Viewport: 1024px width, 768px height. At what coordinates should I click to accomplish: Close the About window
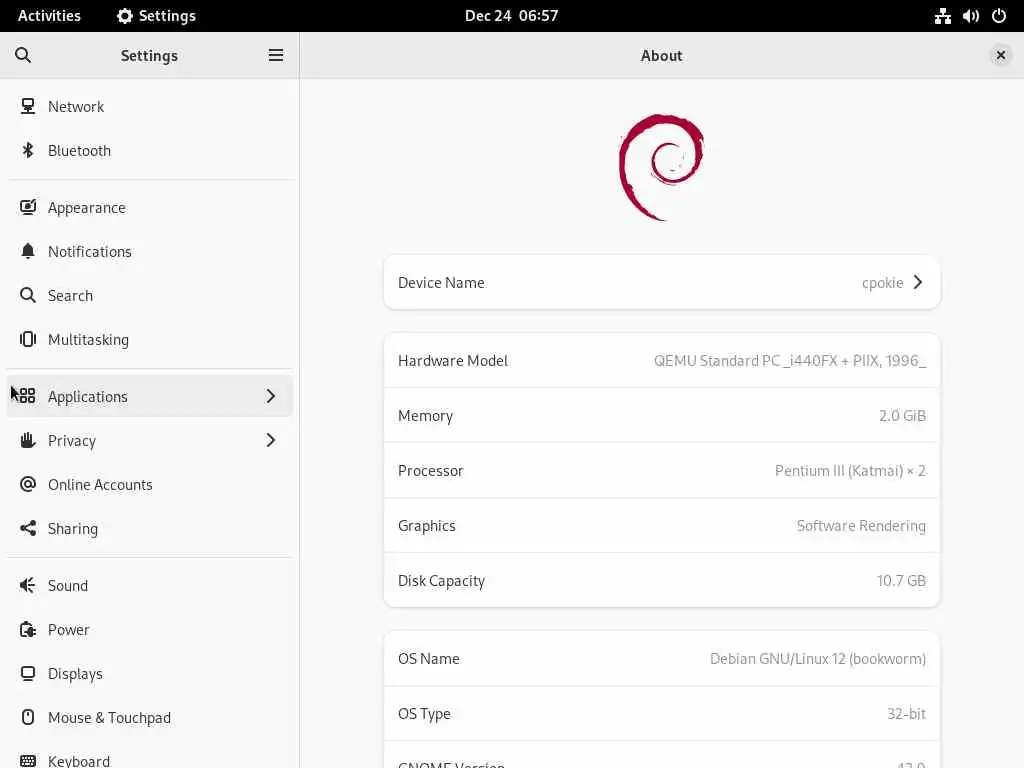(1000, 56)
